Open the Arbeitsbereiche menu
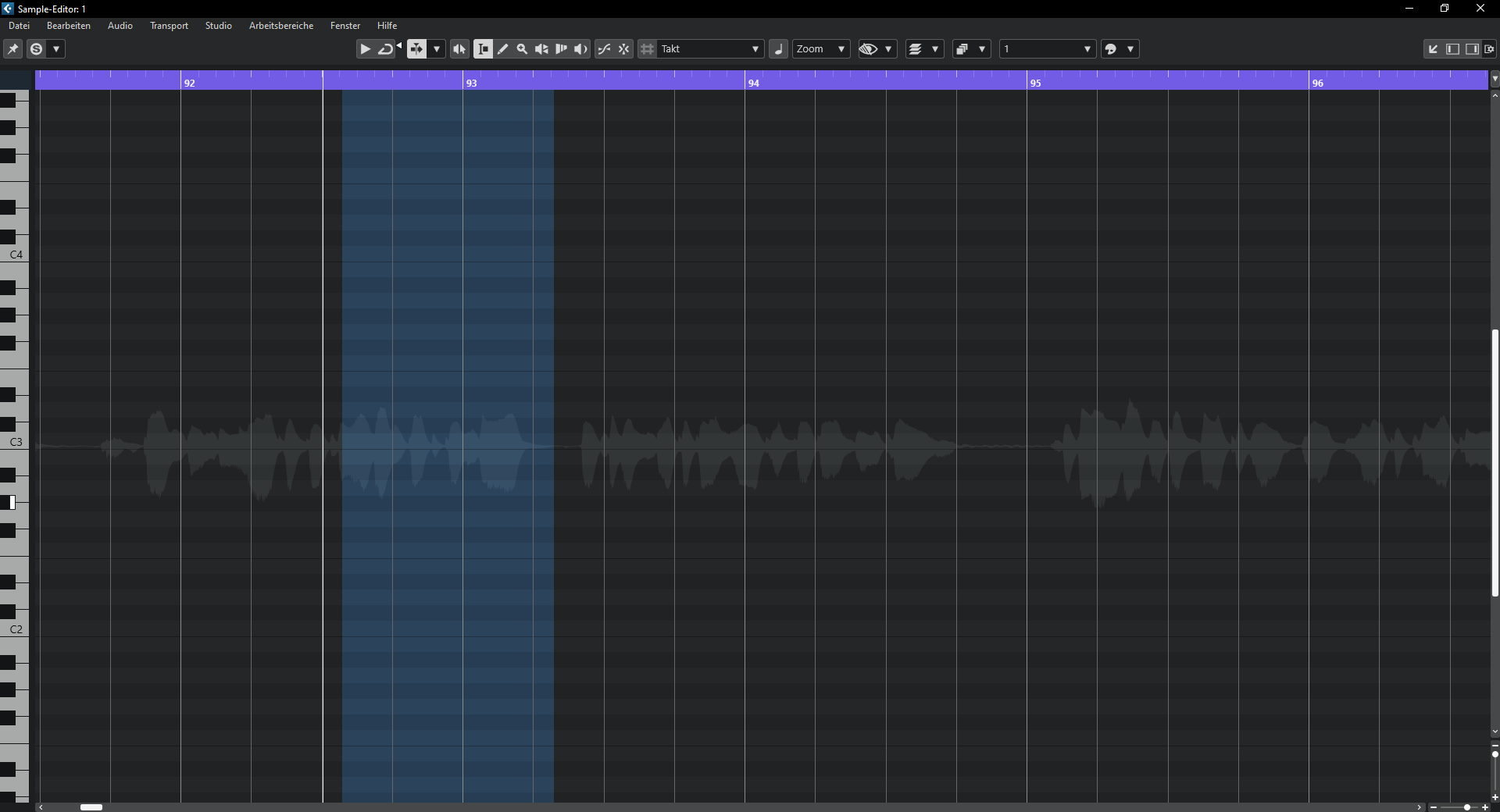This screenshot has height=812, width=1500. pos(280,26)
